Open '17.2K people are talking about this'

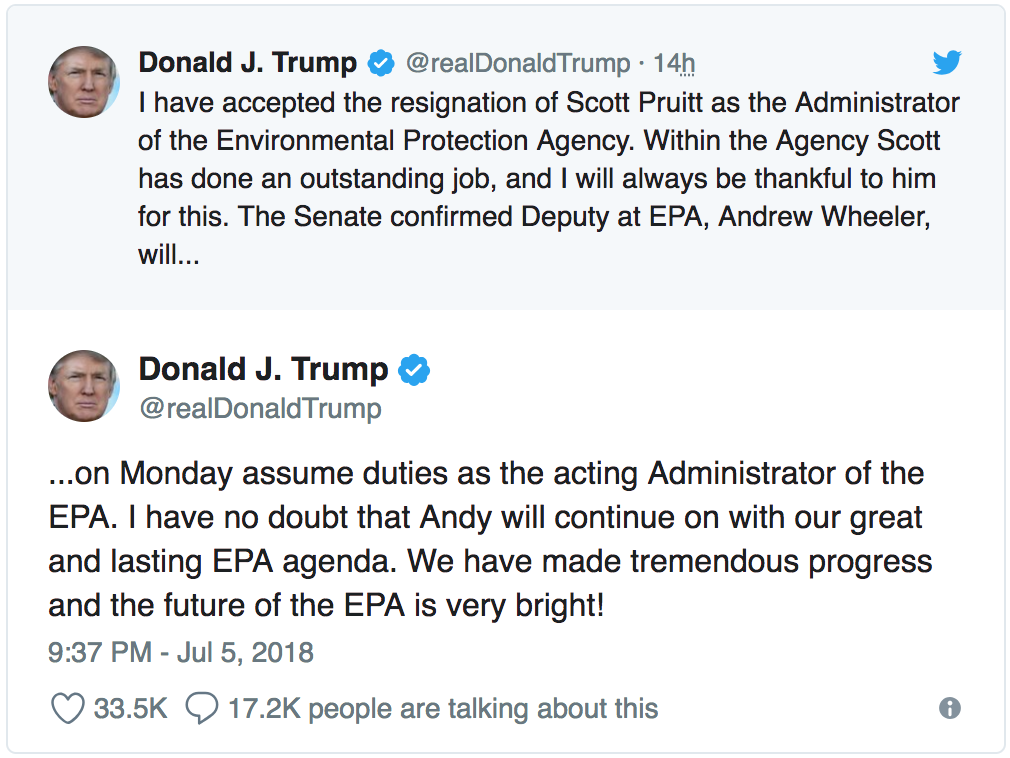coord(443,709)
